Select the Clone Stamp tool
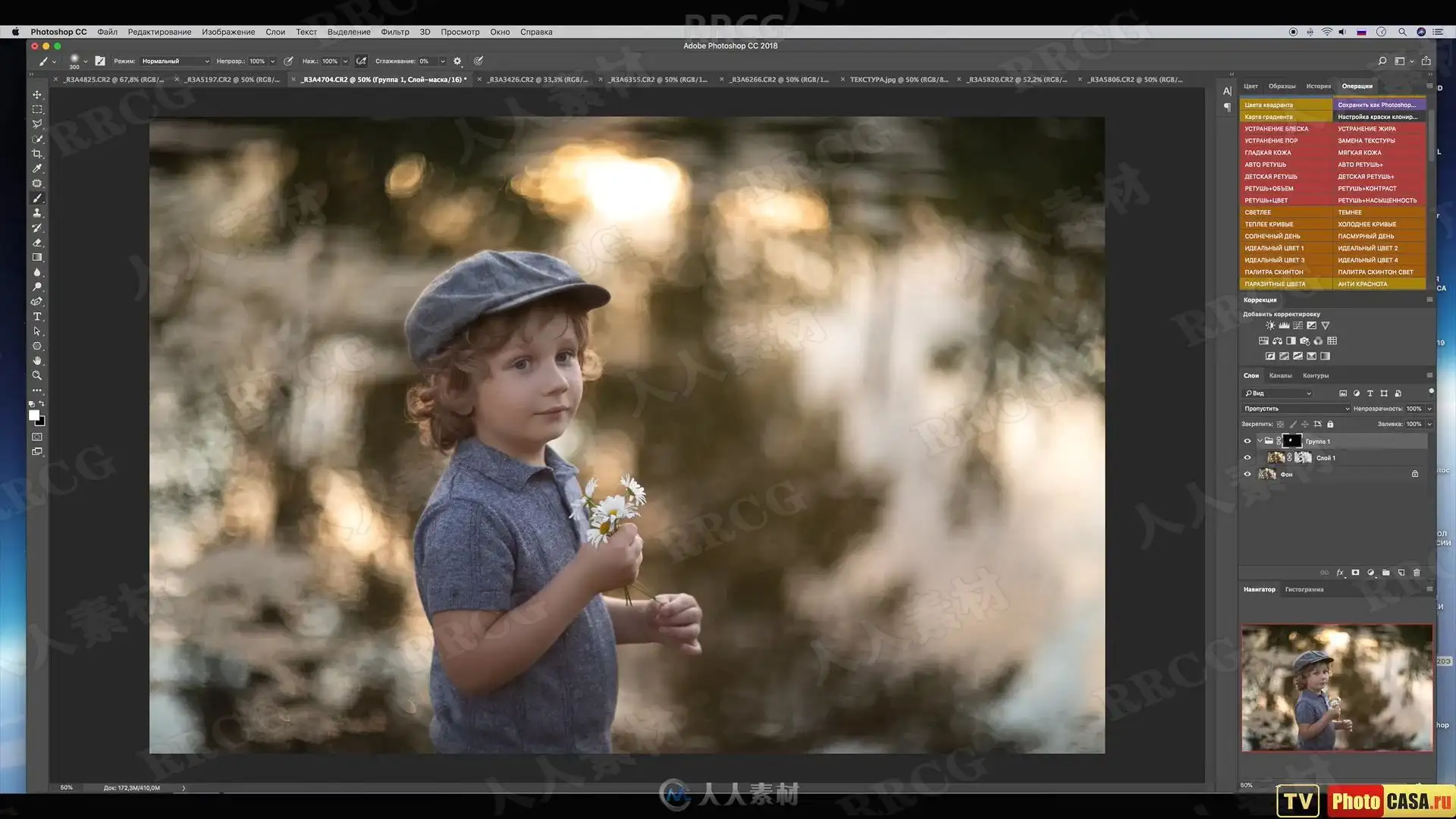This screenshot has width=1456, height=819. pyautogui.click(x=36, y=213)
